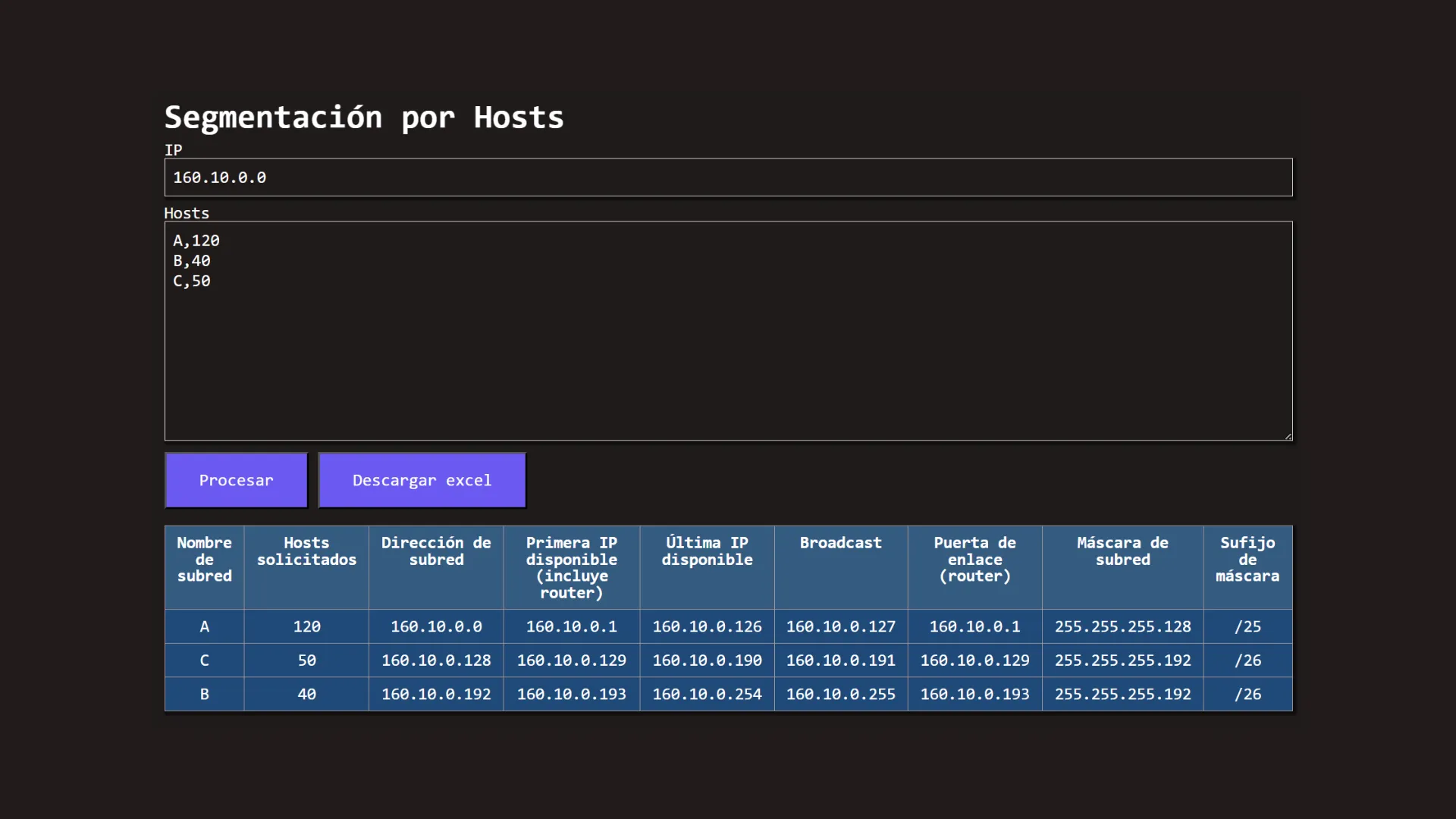Select the Última IP disponible header
Viewport: 1456px width, 819px height.
(x=706, y=551)
